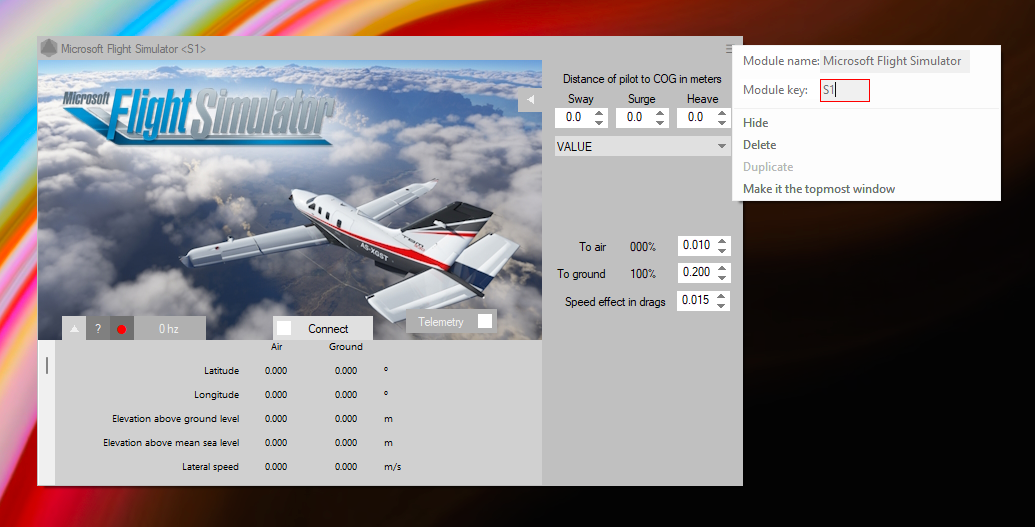Screen dimensions: 1035x527
Task: Click the Module name text field
Action: 894,61
